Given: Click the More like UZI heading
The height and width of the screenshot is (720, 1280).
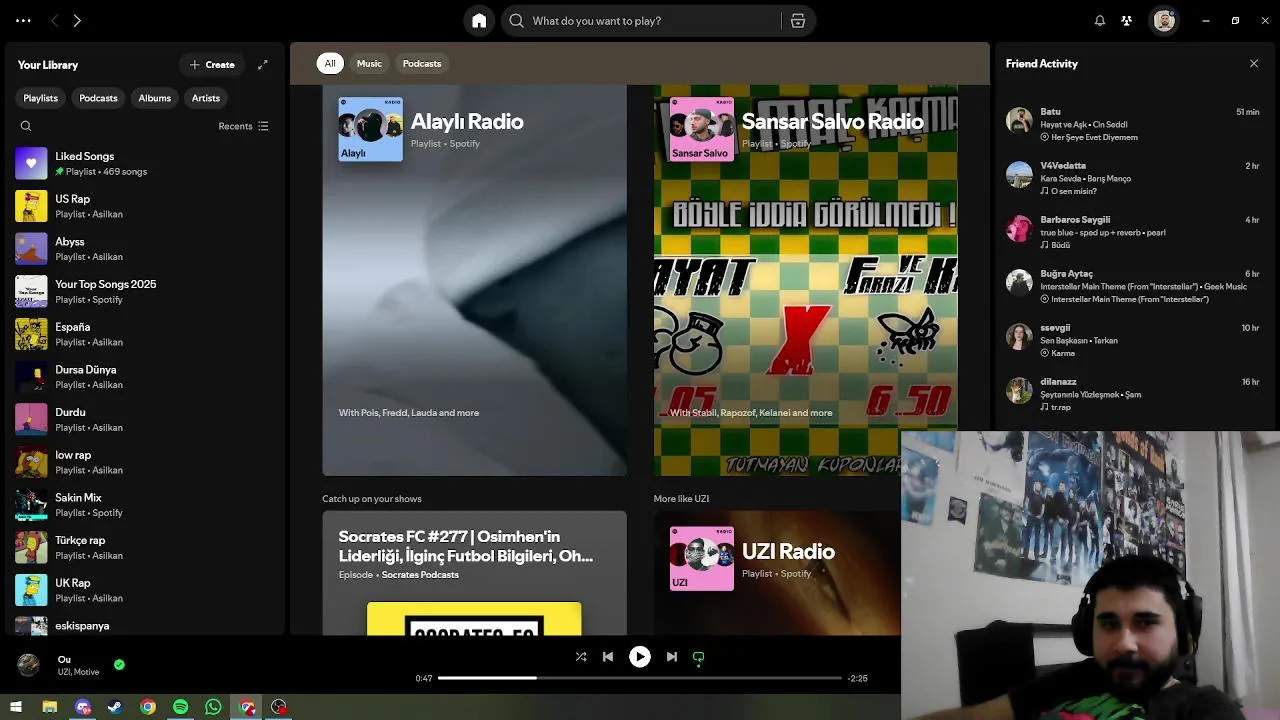Looking at the screenshot, I should [681, 498].
